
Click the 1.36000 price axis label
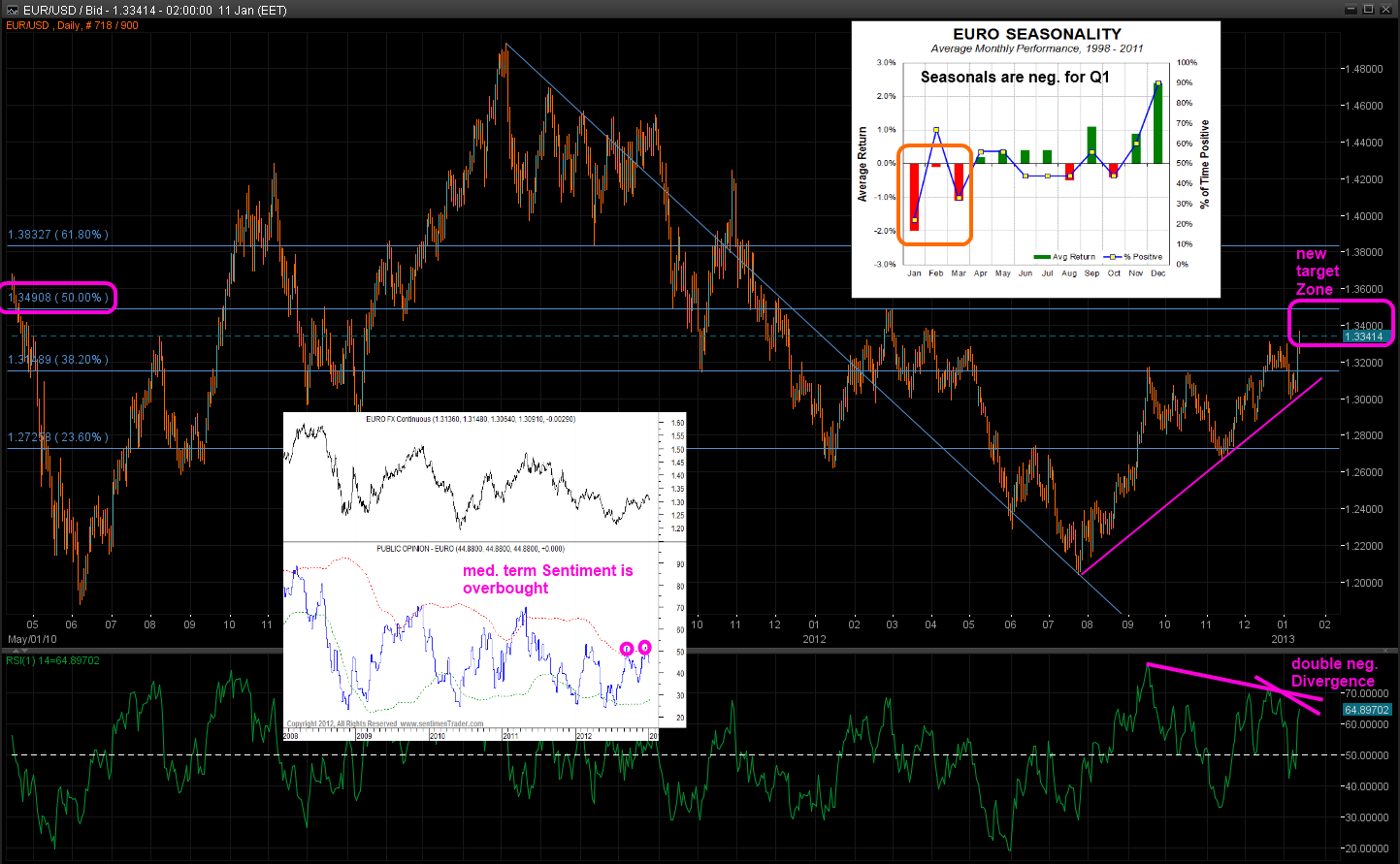pyautogui.click(x=1363, y=290)
